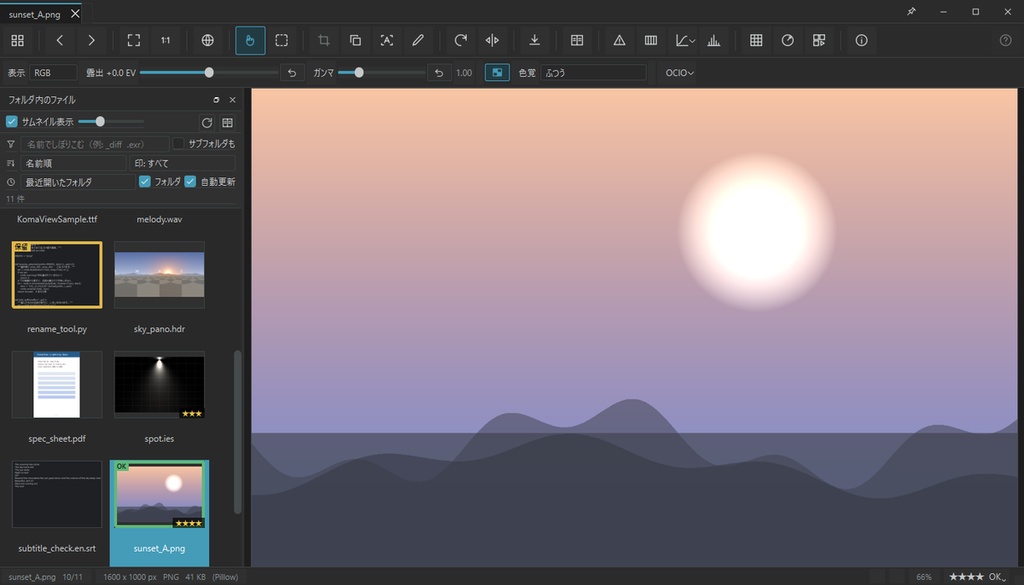This screenshot has height=585, width=1024.
Task: Close the フォルダ内のファイル panel
Action: [232, 100]
